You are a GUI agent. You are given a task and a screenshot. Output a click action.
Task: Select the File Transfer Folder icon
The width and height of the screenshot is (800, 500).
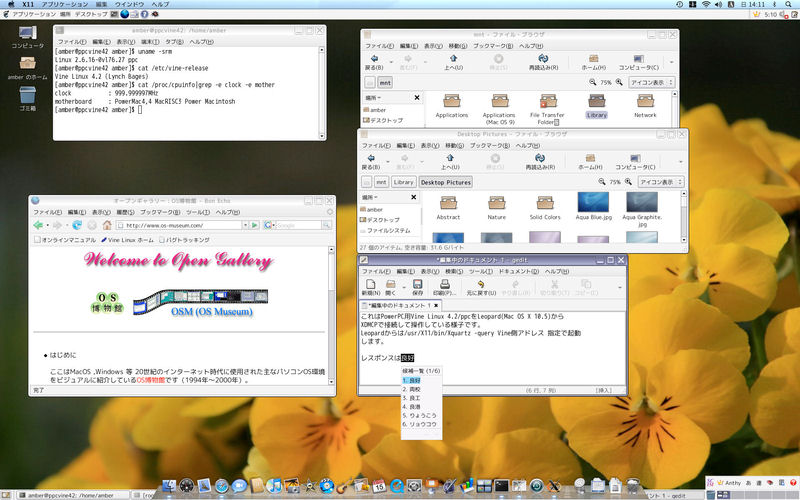[x=547, y=109]
